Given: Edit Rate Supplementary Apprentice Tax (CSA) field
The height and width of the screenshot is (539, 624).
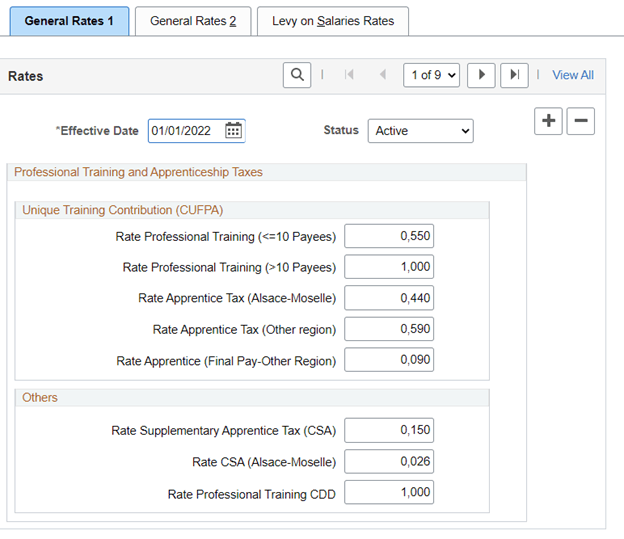Looking at the screenshot, I should click(389, 430).
